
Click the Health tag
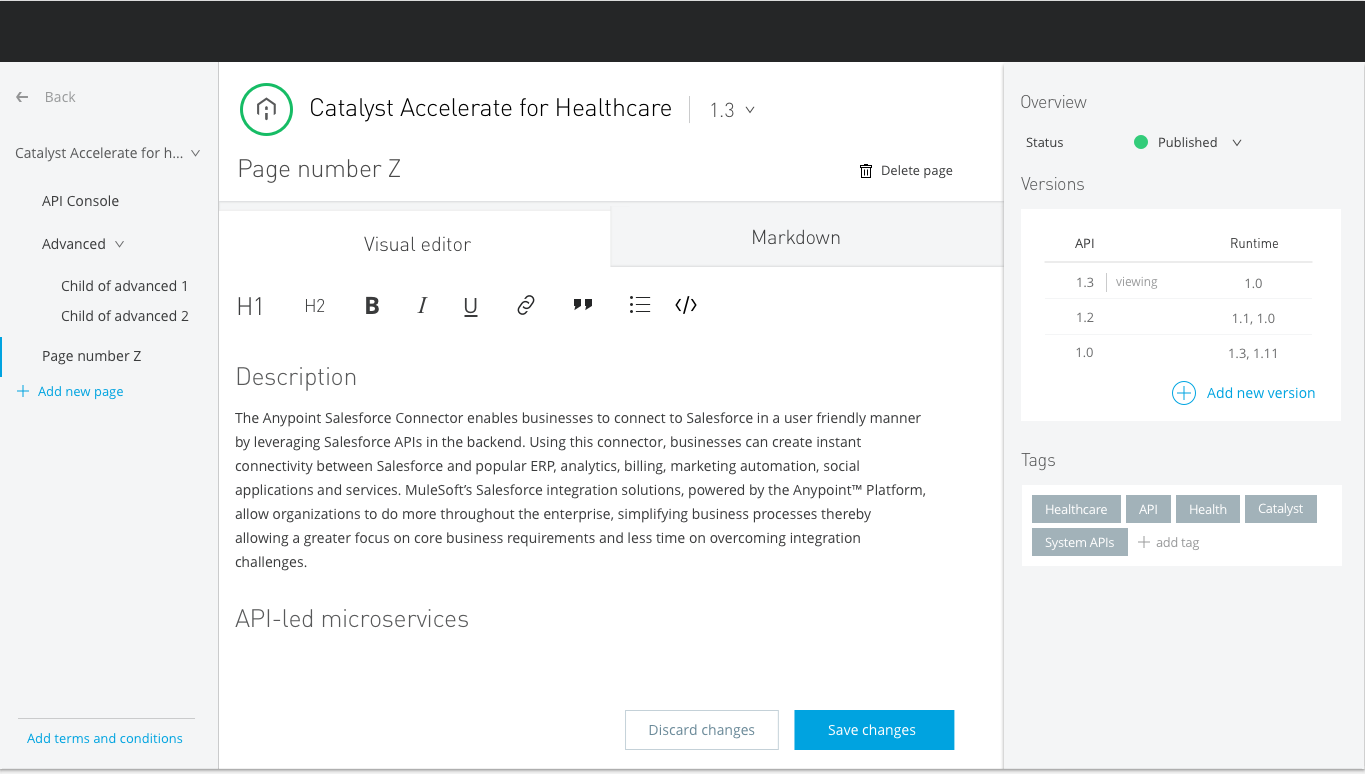1208,509
